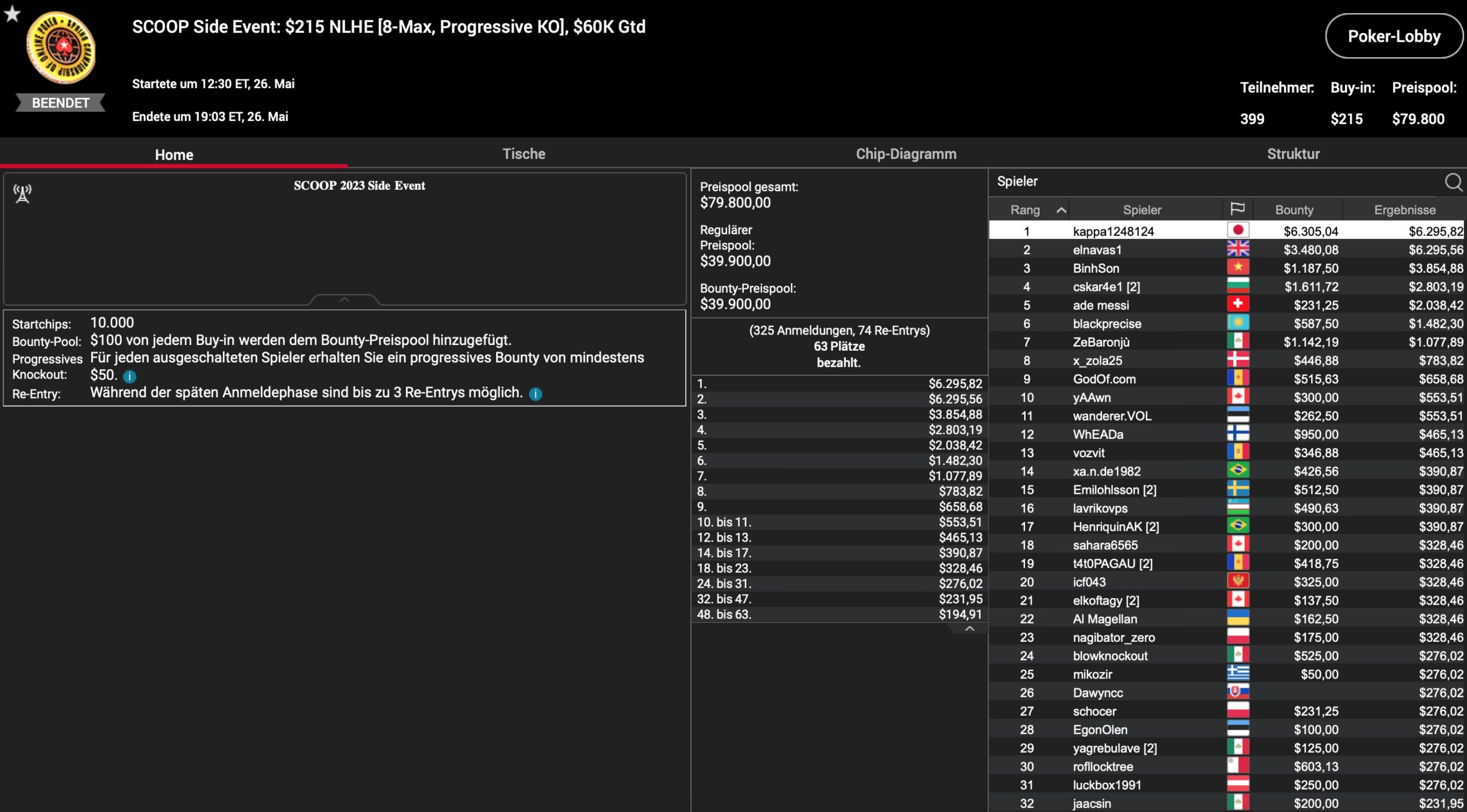Click elkoftagy [2] player row
The image size is (1467, 812).
[1226, 600]
